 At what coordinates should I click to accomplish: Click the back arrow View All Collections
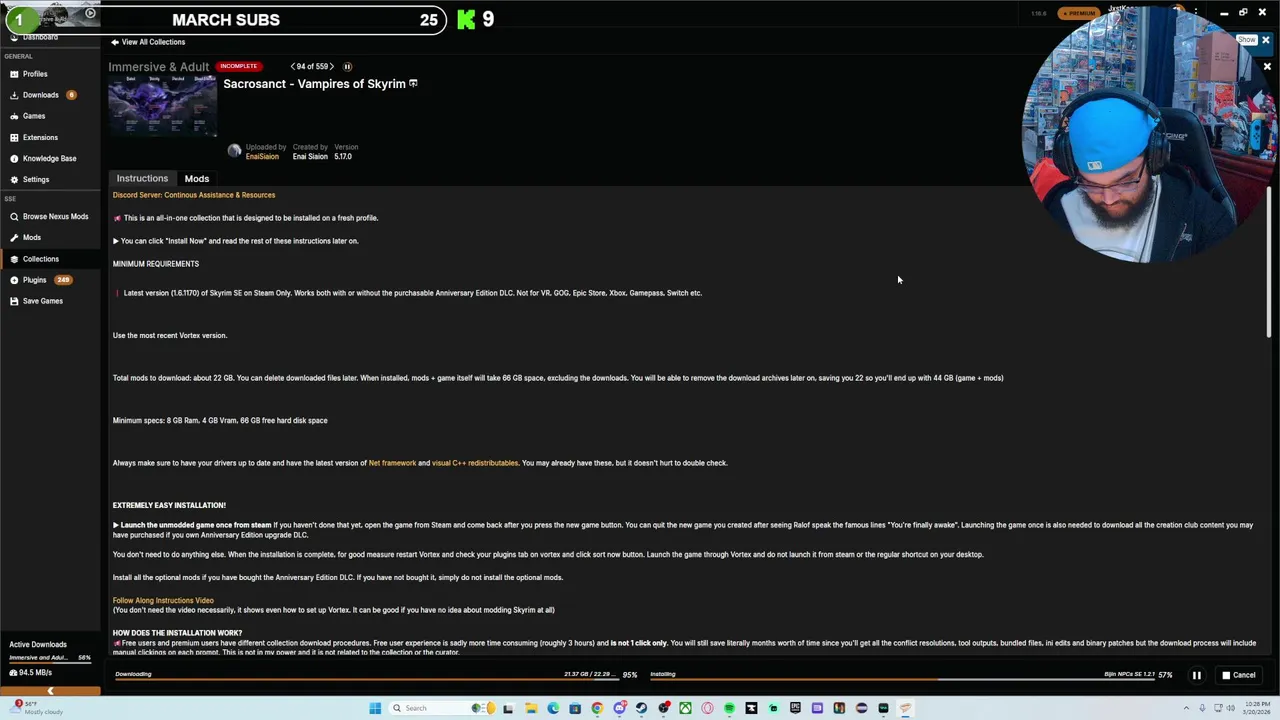pos(148,42)
